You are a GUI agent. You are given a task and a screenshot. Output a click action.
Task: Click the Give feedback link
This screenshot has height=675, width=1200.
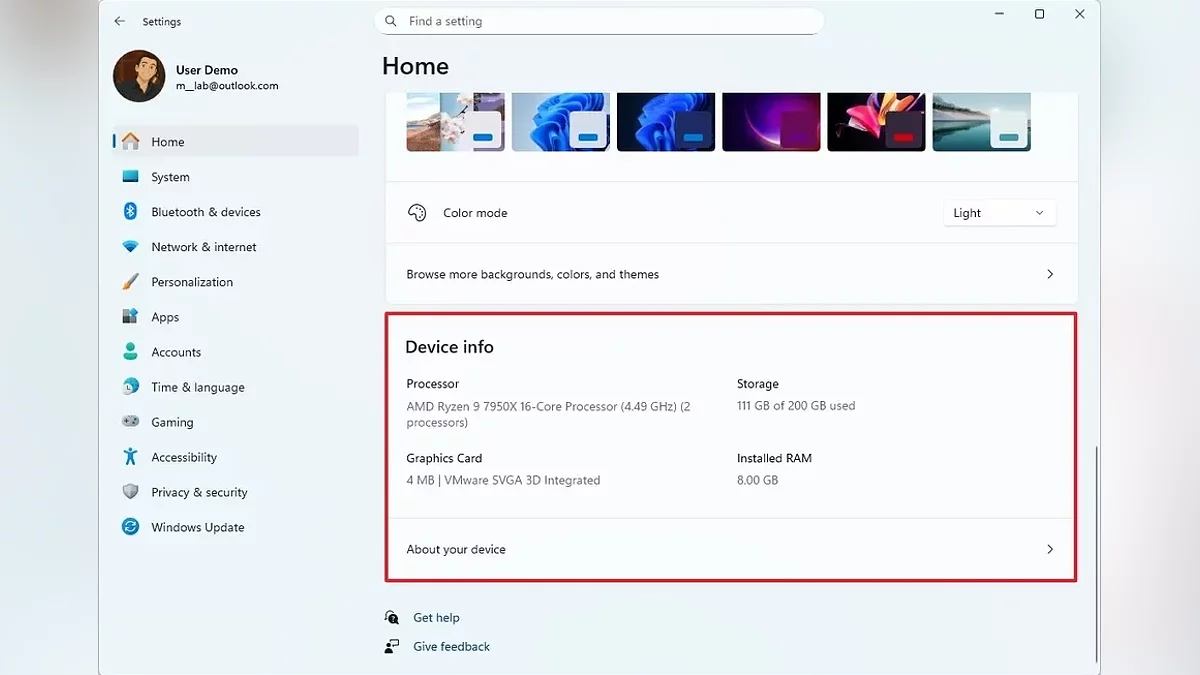[451, 647]
